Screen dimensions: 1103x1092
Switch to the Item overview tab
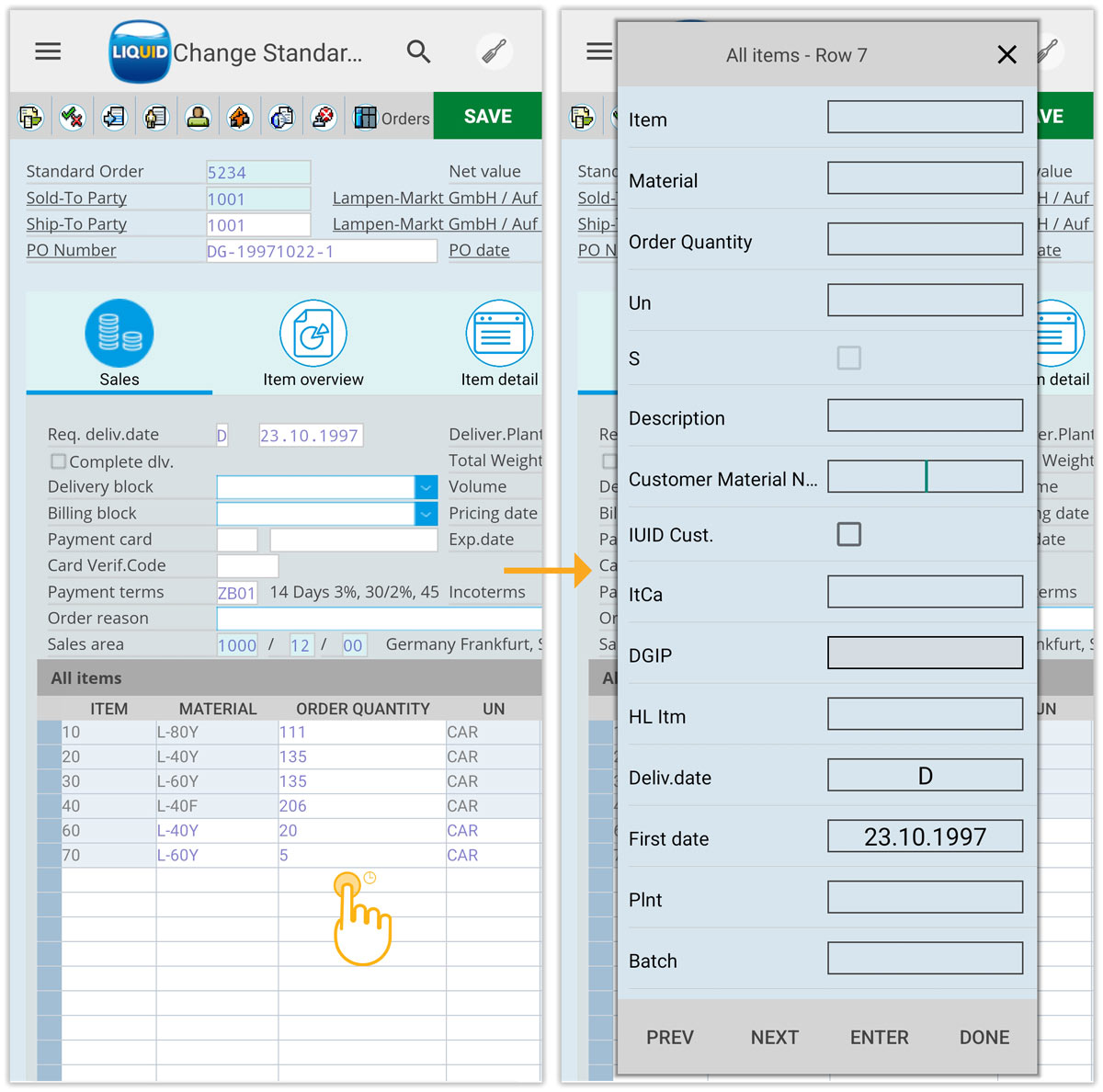pos(313,344)
